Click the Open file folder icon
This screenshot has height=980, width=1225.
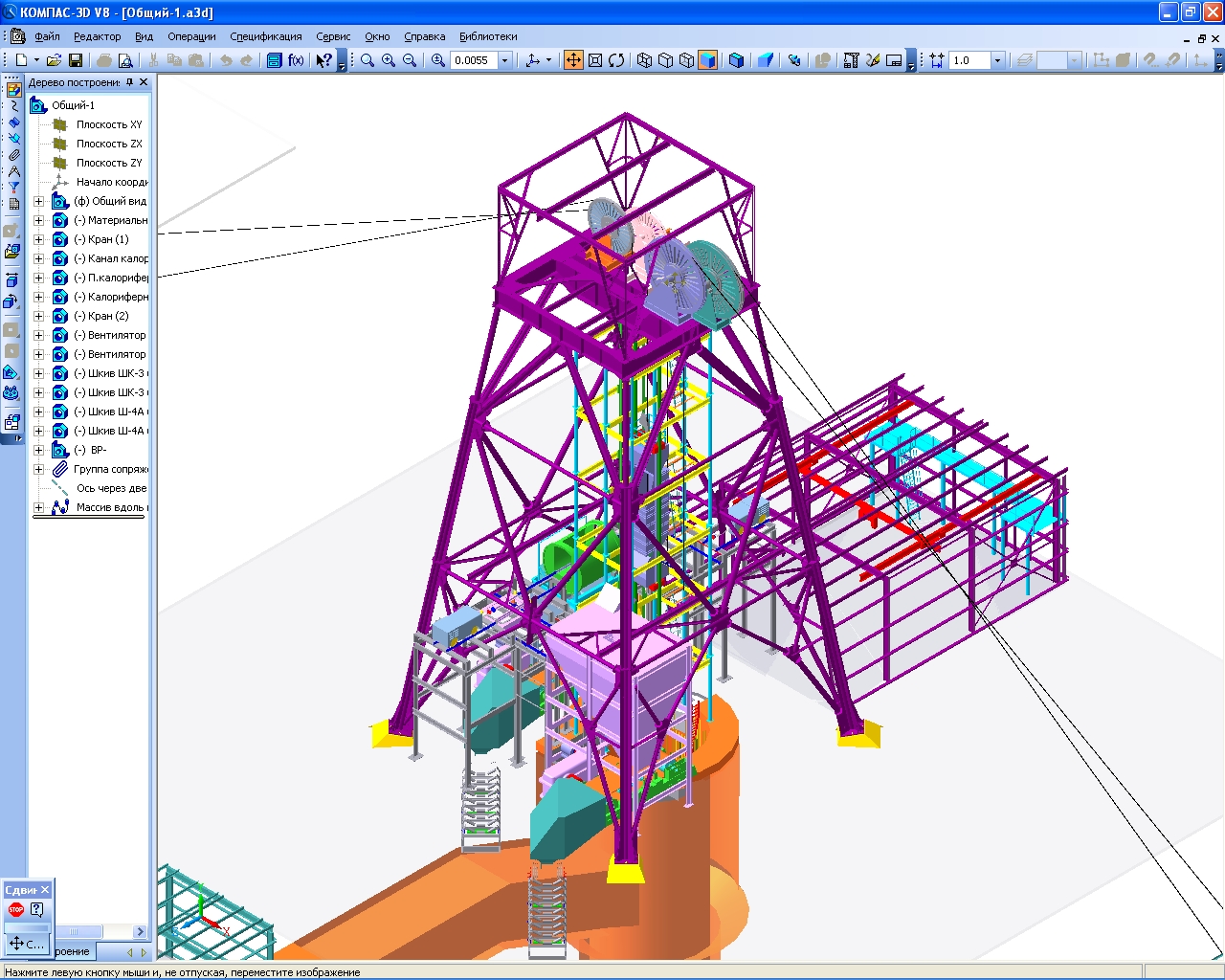click(54, 60)
